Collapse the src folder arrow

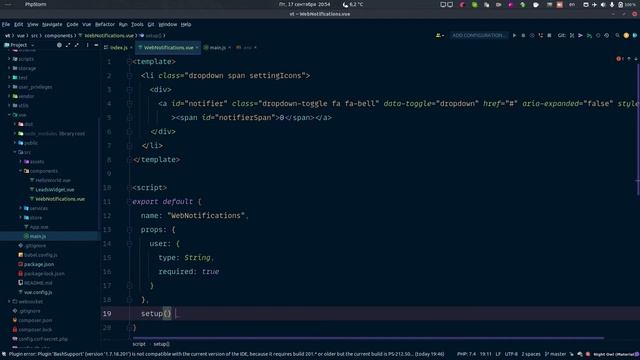tap(15, 152)
